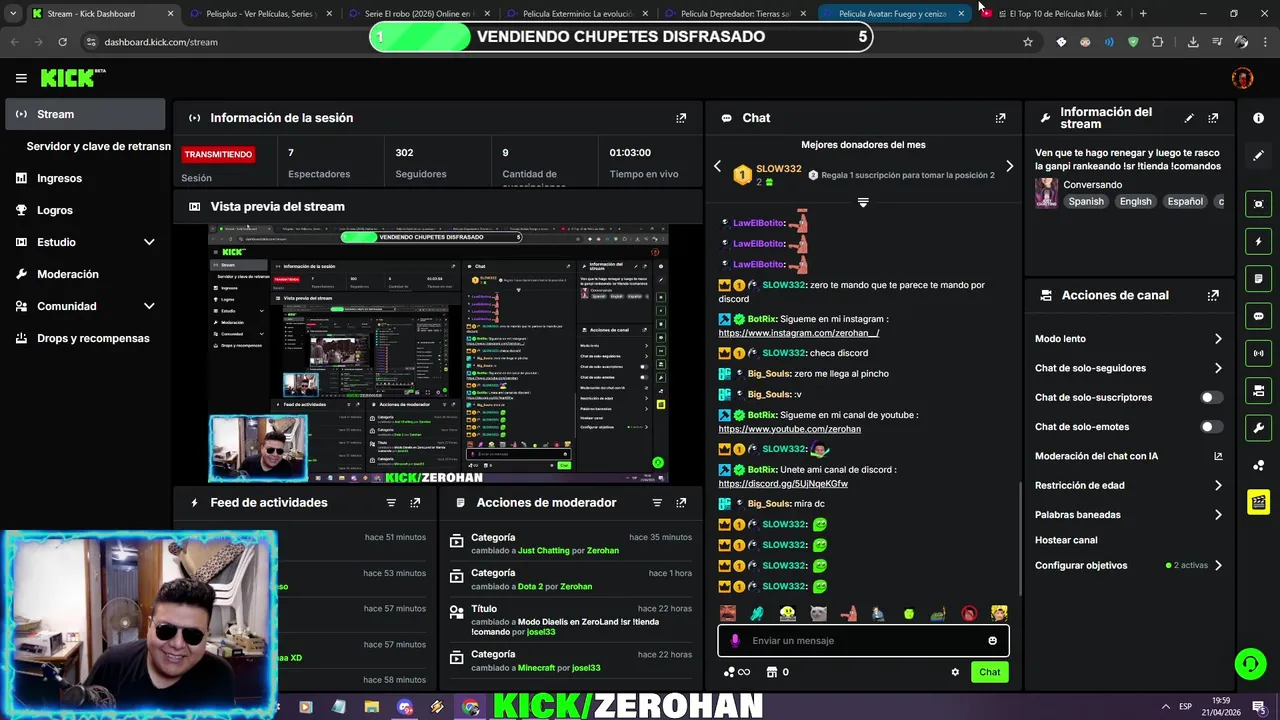Open Palabras baneadas options arrow
1280x720 pixels.
click(1217, 515)
